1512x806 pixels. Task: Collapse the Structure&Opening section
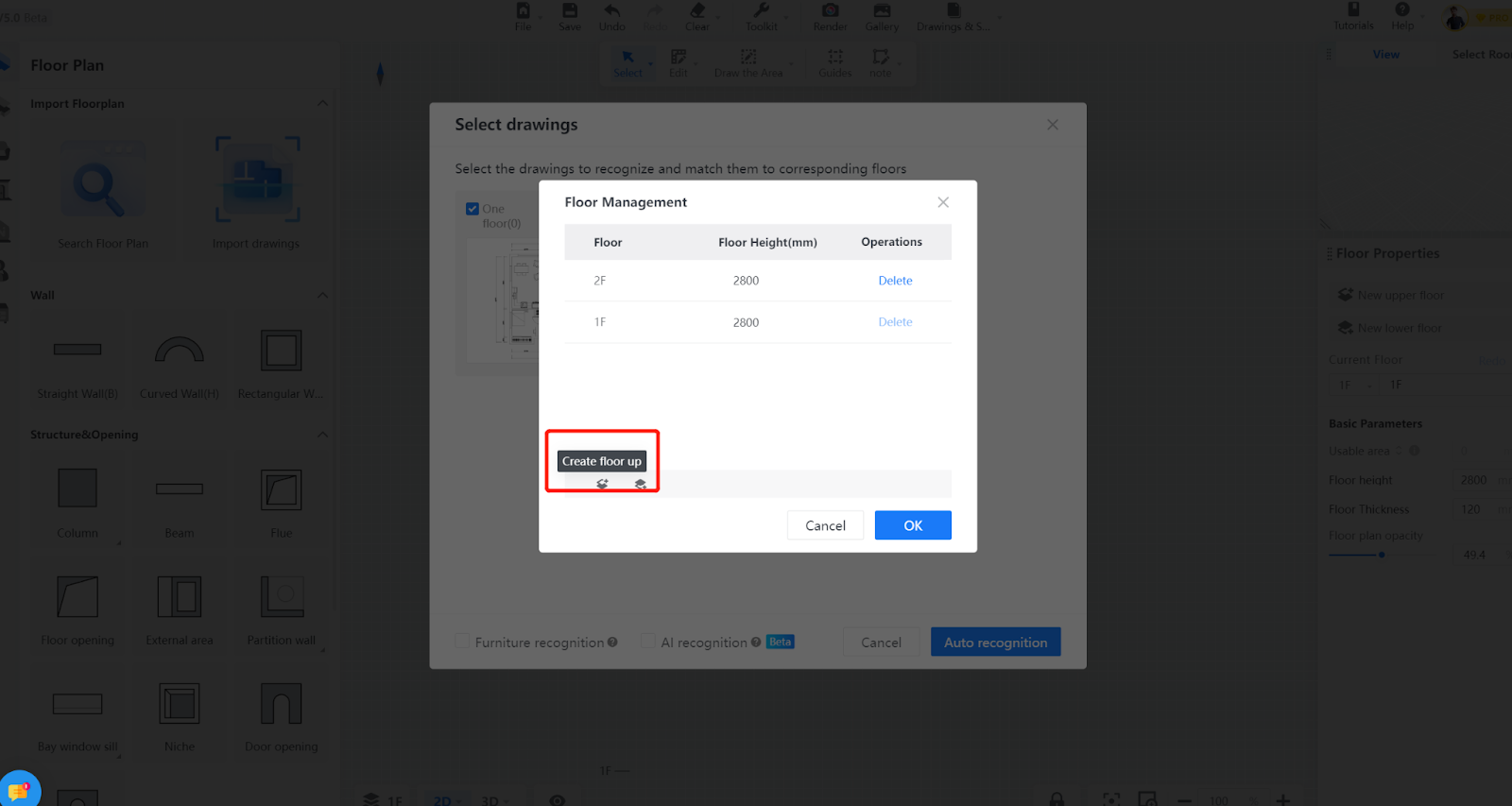coord(322,435)
